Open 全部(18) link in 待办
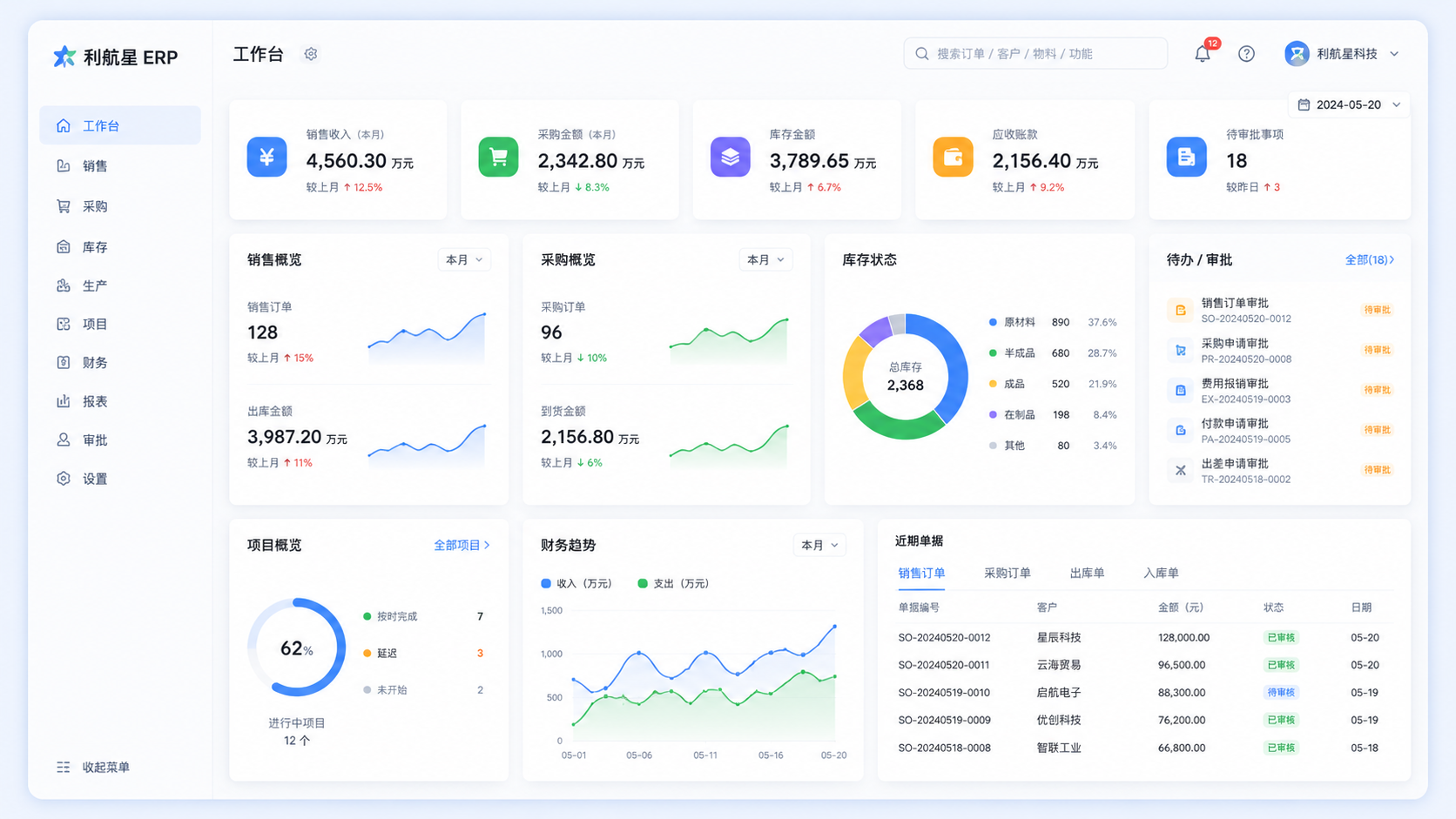 point(1369,259)
